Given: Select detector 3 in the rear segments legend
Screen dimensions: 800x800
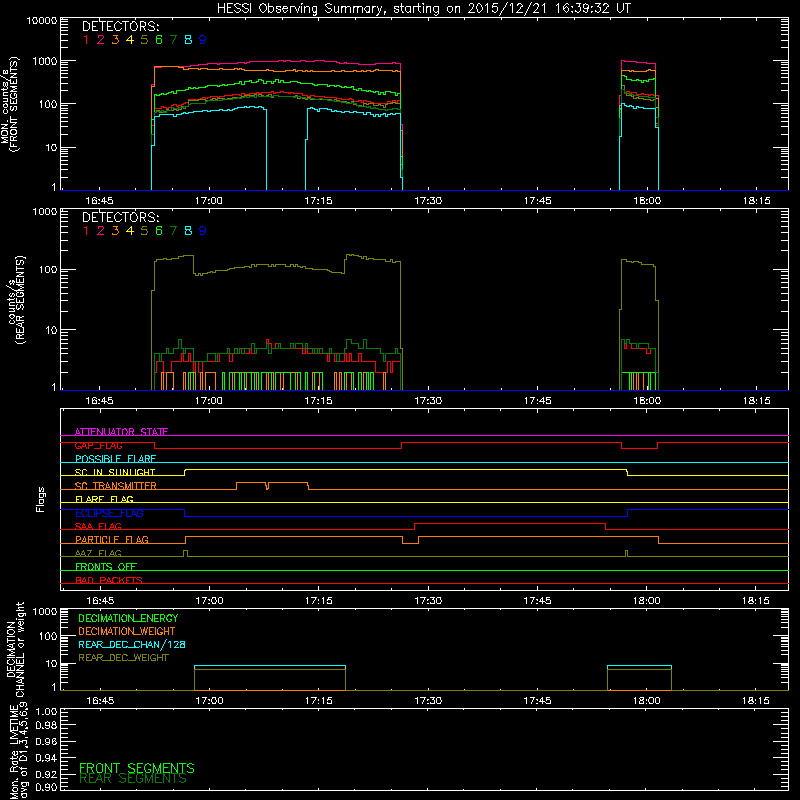Looking at the screenshot, I should pos(115,231).
